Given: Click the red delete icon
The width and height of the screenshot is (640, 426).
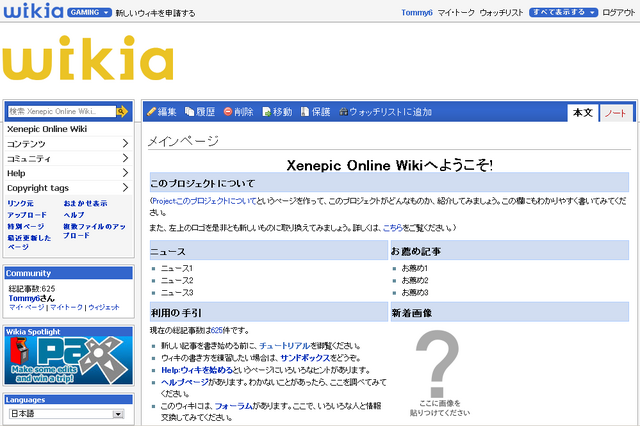Looking at the screenshot, I should coord(228,111).
